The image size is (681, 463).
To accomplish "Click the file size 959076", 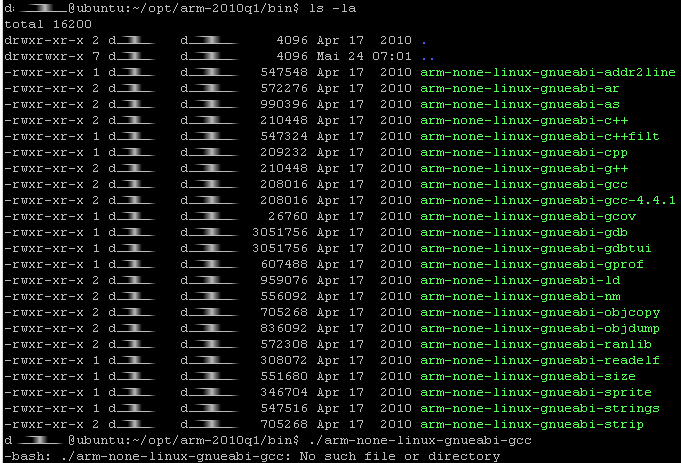I will 284,280.
